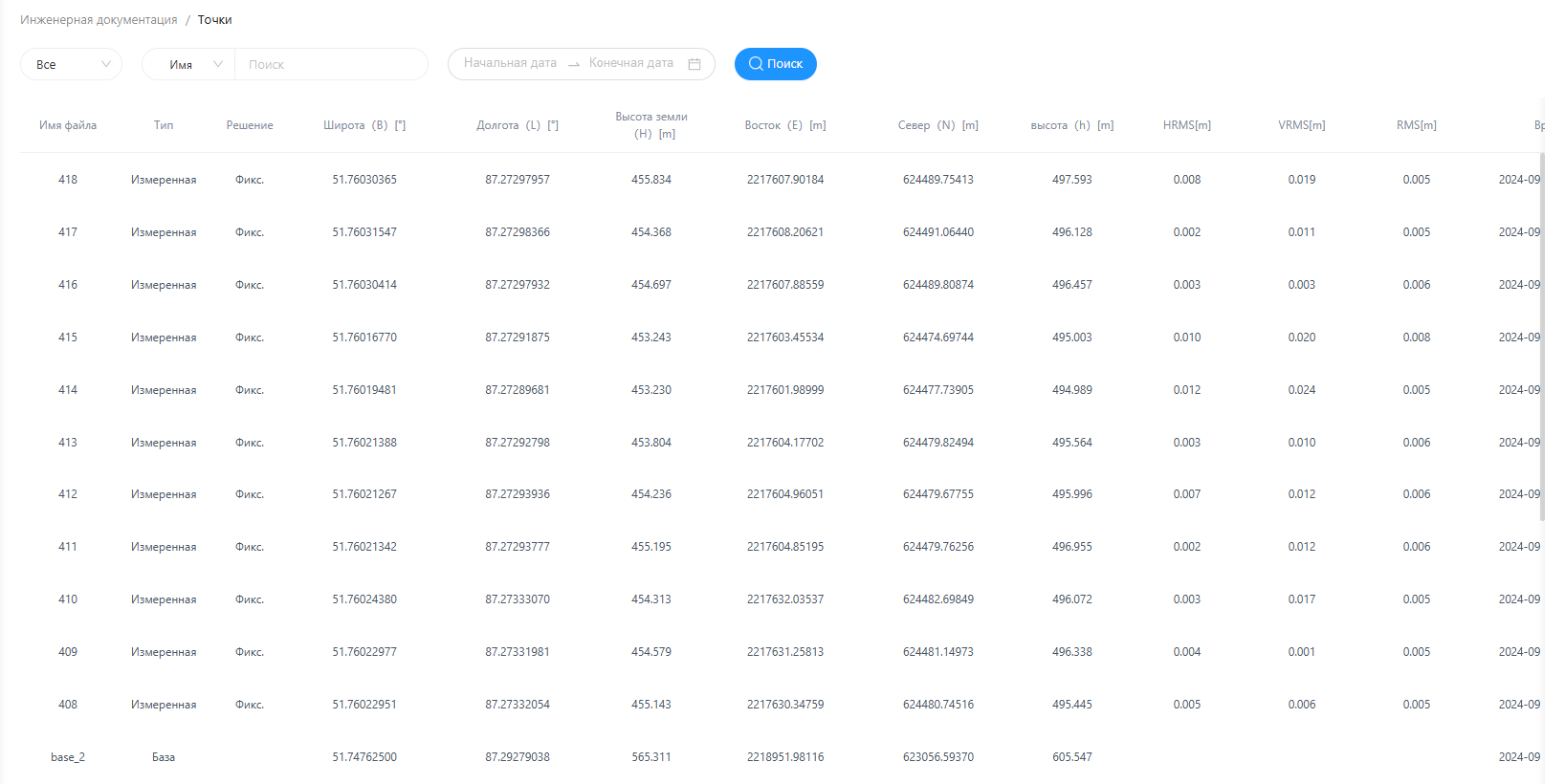Click the 'VRMS[m]' column header
The image size is (1565, 784).
coord(1302,125)
